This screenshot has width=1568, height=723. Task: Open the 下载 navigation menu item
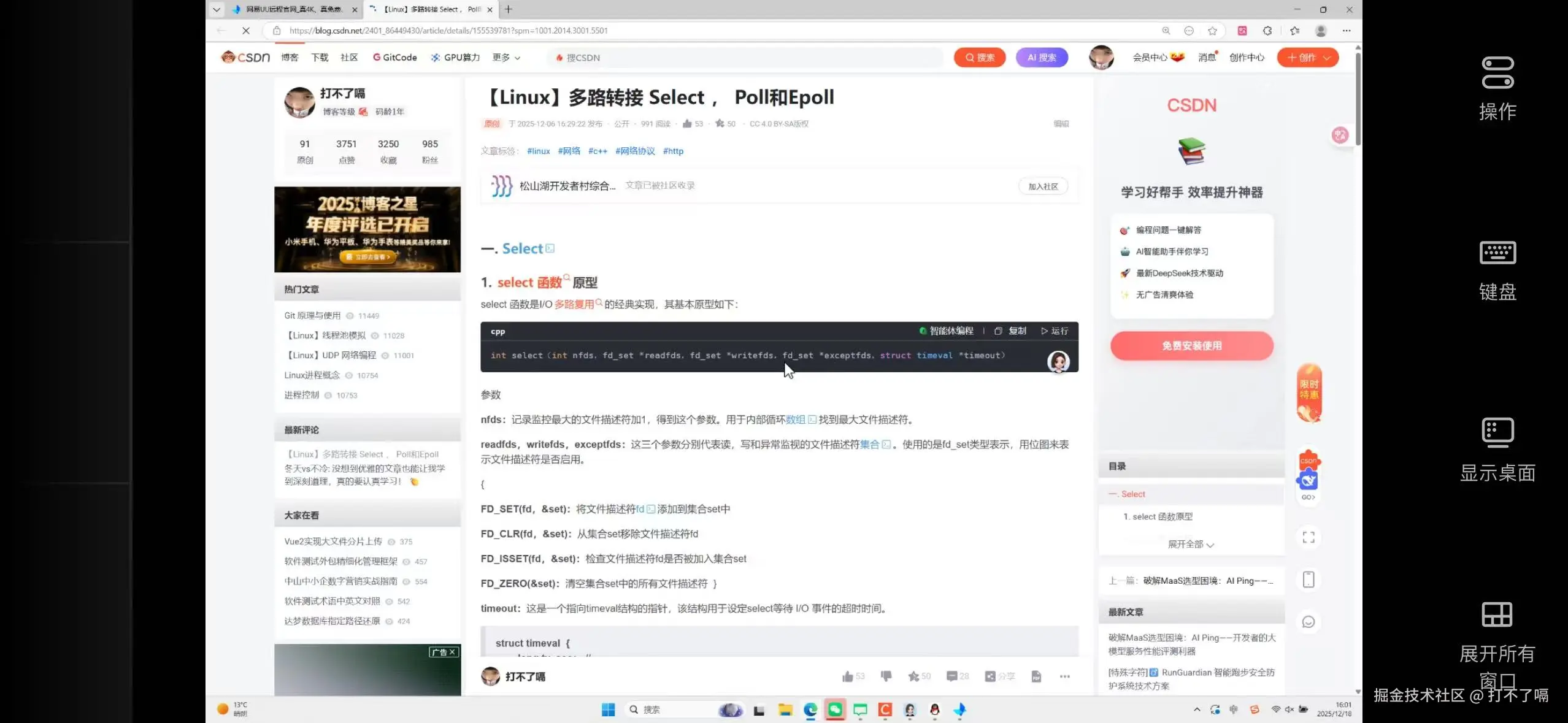point(320,58)
